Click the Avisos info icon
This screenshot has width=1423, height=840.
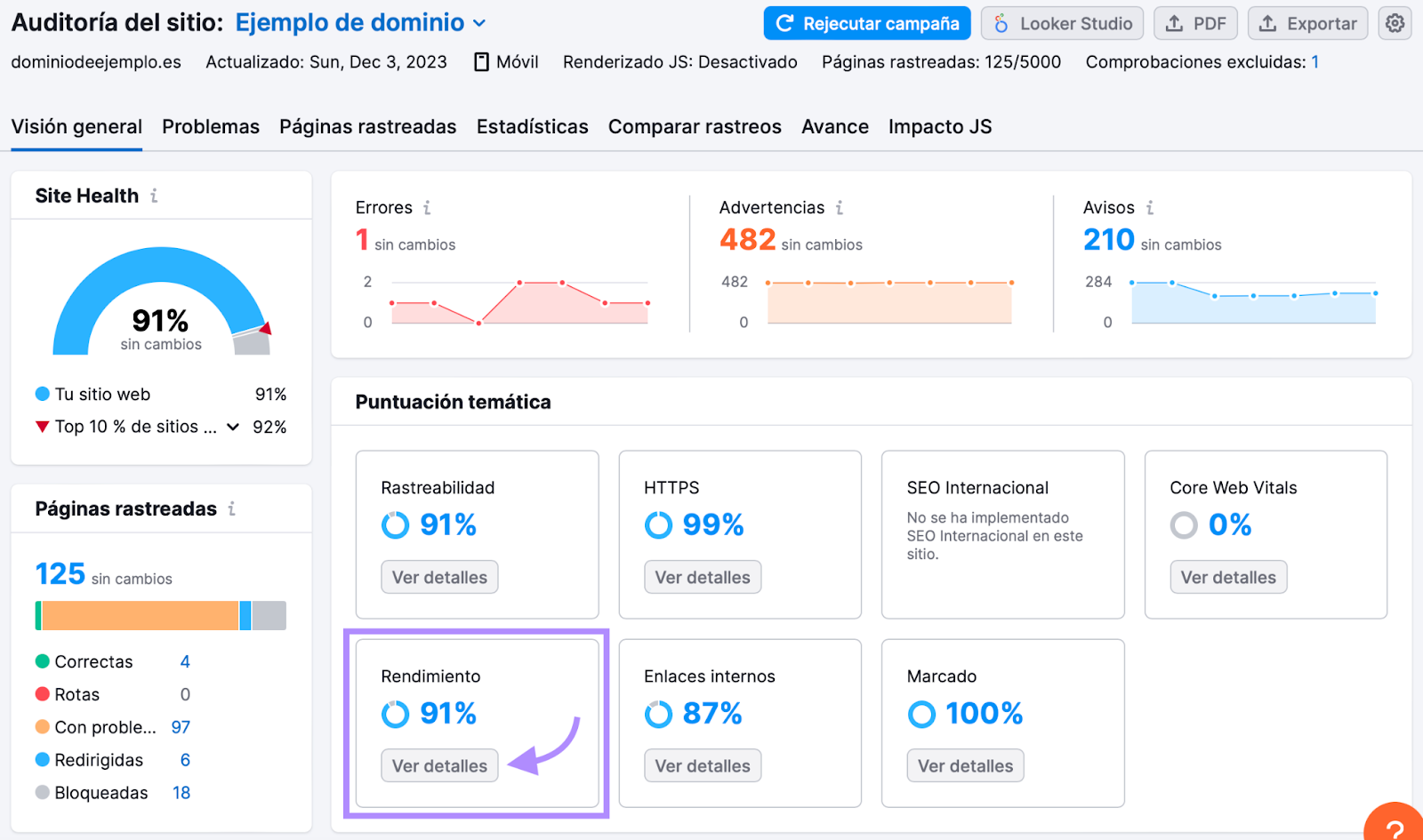(1149, 207)
